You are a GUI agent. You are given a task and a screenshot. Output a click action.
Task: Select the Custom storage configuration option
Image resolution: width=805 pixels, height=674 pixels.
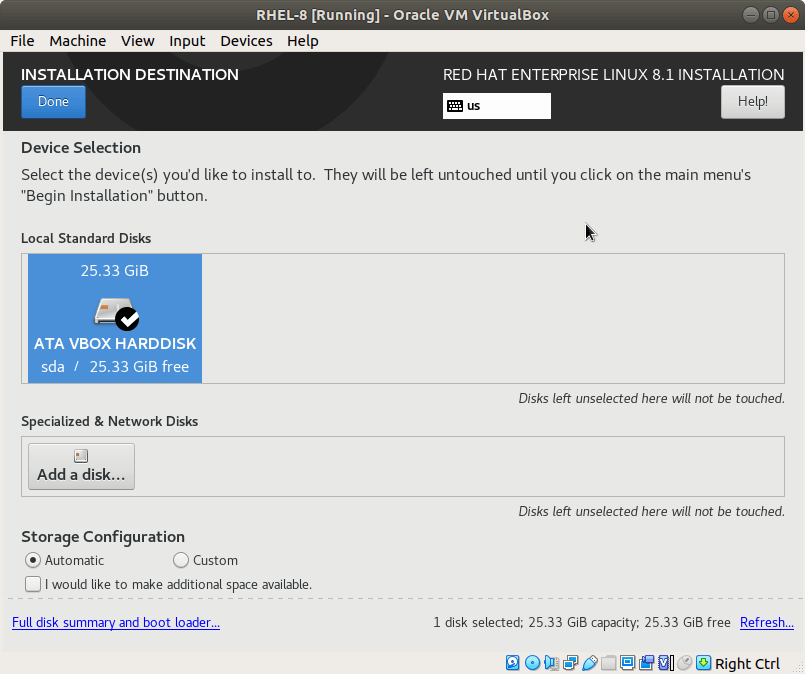click(x=181, y=561)
